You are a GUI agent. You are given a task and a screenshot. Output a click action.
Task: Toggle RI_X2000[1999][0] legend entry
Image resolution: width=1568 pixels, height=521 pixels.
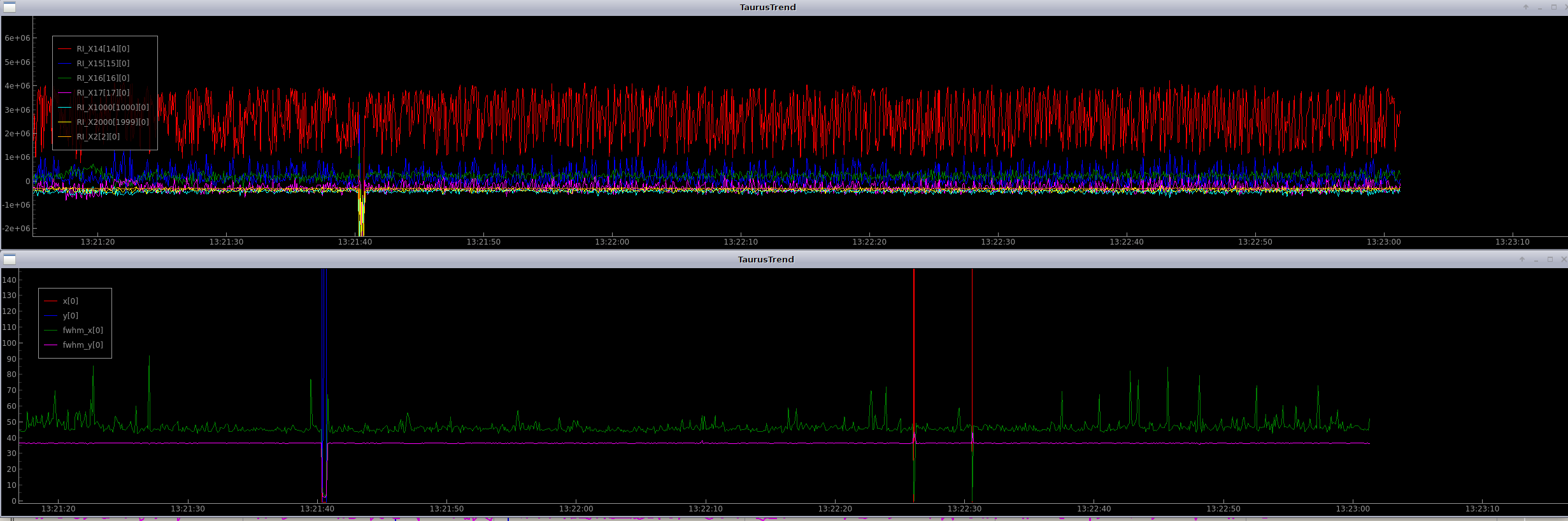tap(112, 122)
